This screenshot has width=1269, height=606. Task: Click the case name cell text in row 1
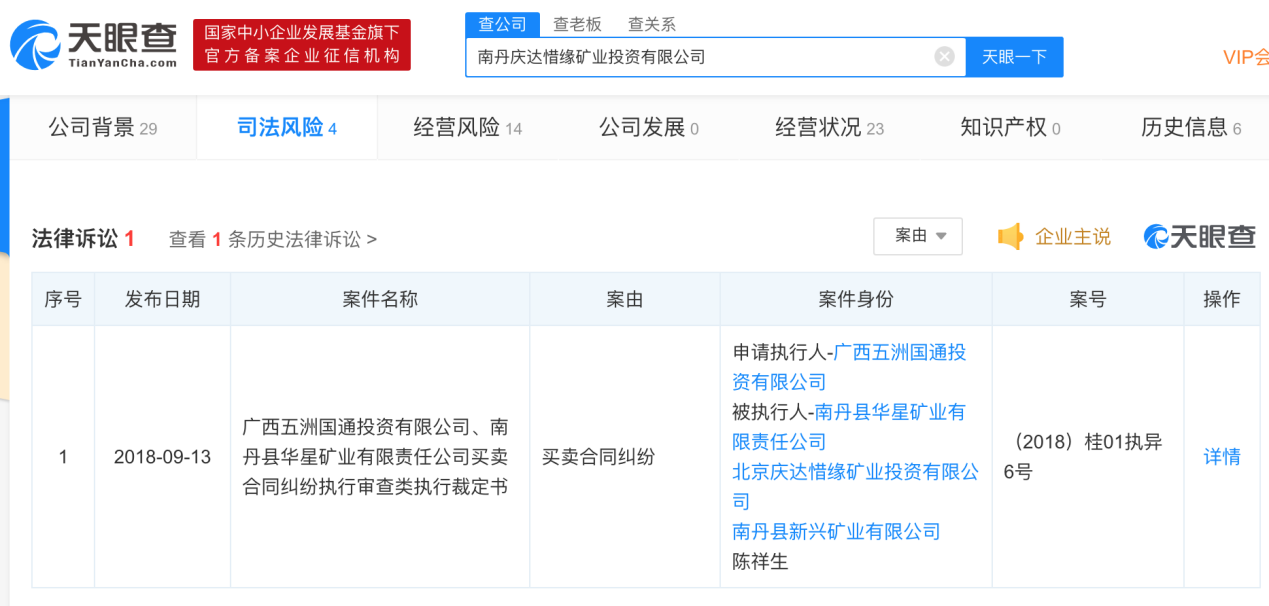376,457
